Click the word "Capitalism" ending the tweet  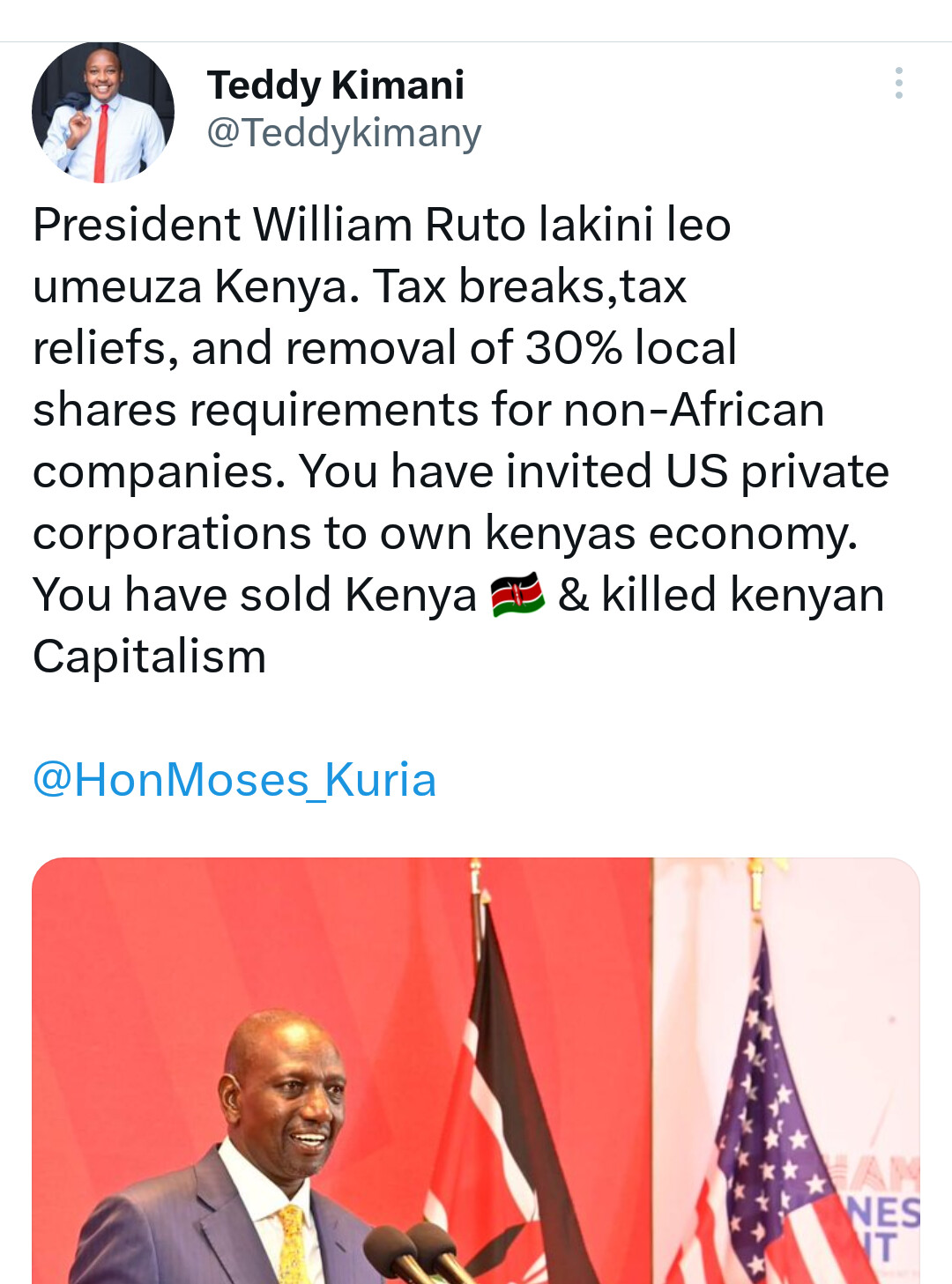click(x=150, y=657)
